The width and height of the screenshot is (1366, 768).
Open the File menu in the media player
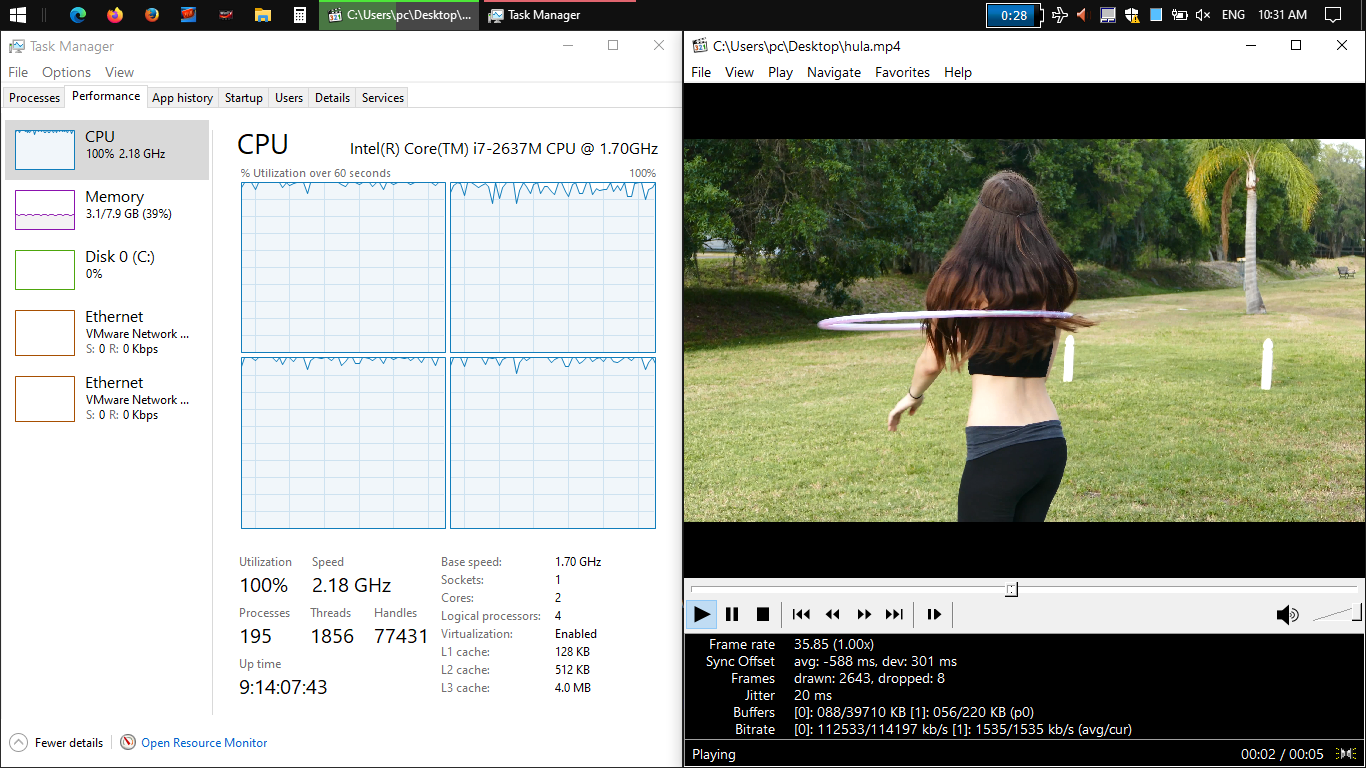[701, 72]
